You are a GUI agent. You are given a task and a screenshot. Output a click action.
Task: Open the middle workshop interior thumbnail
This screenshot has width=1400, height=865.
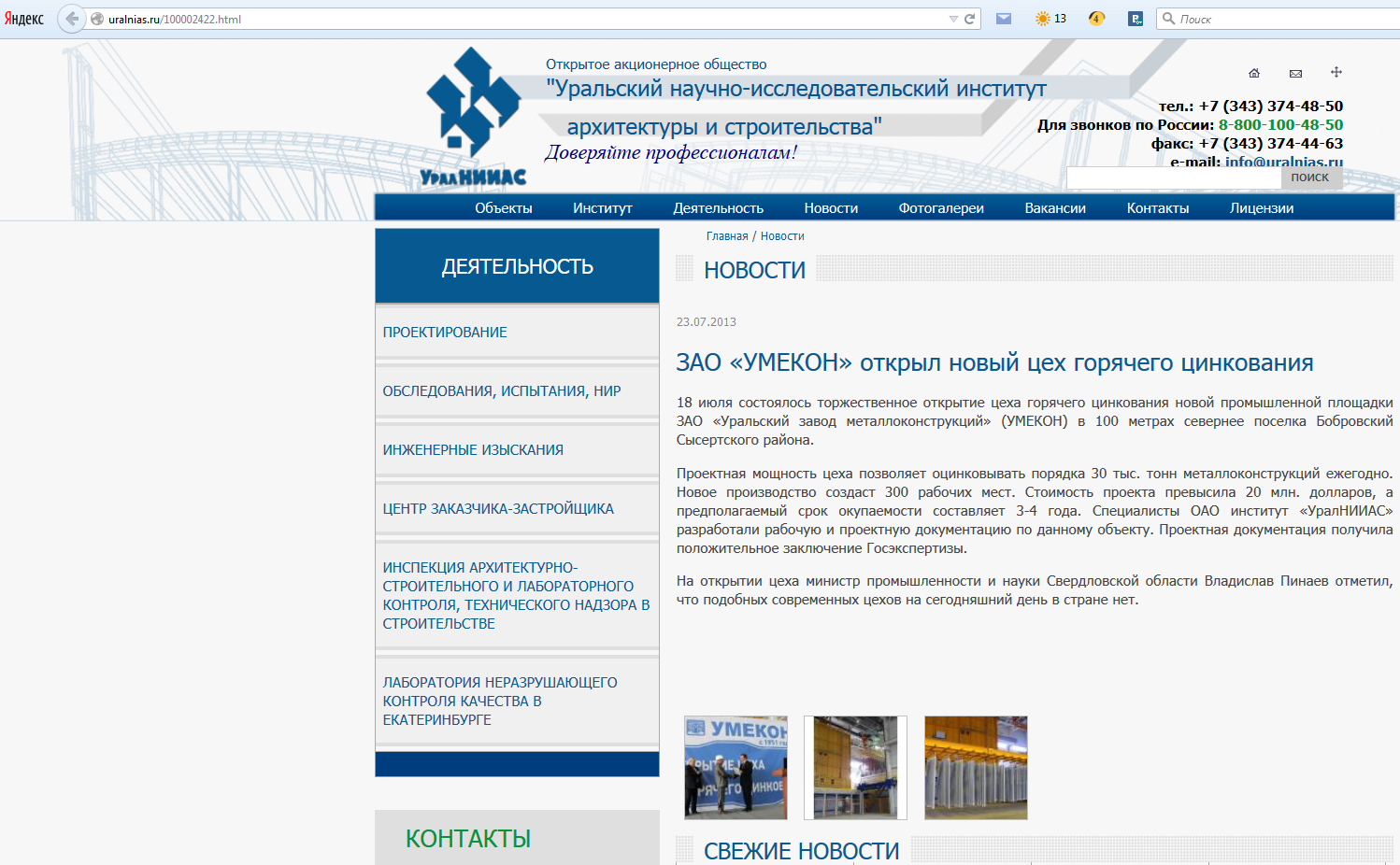[x=855, y=768]
